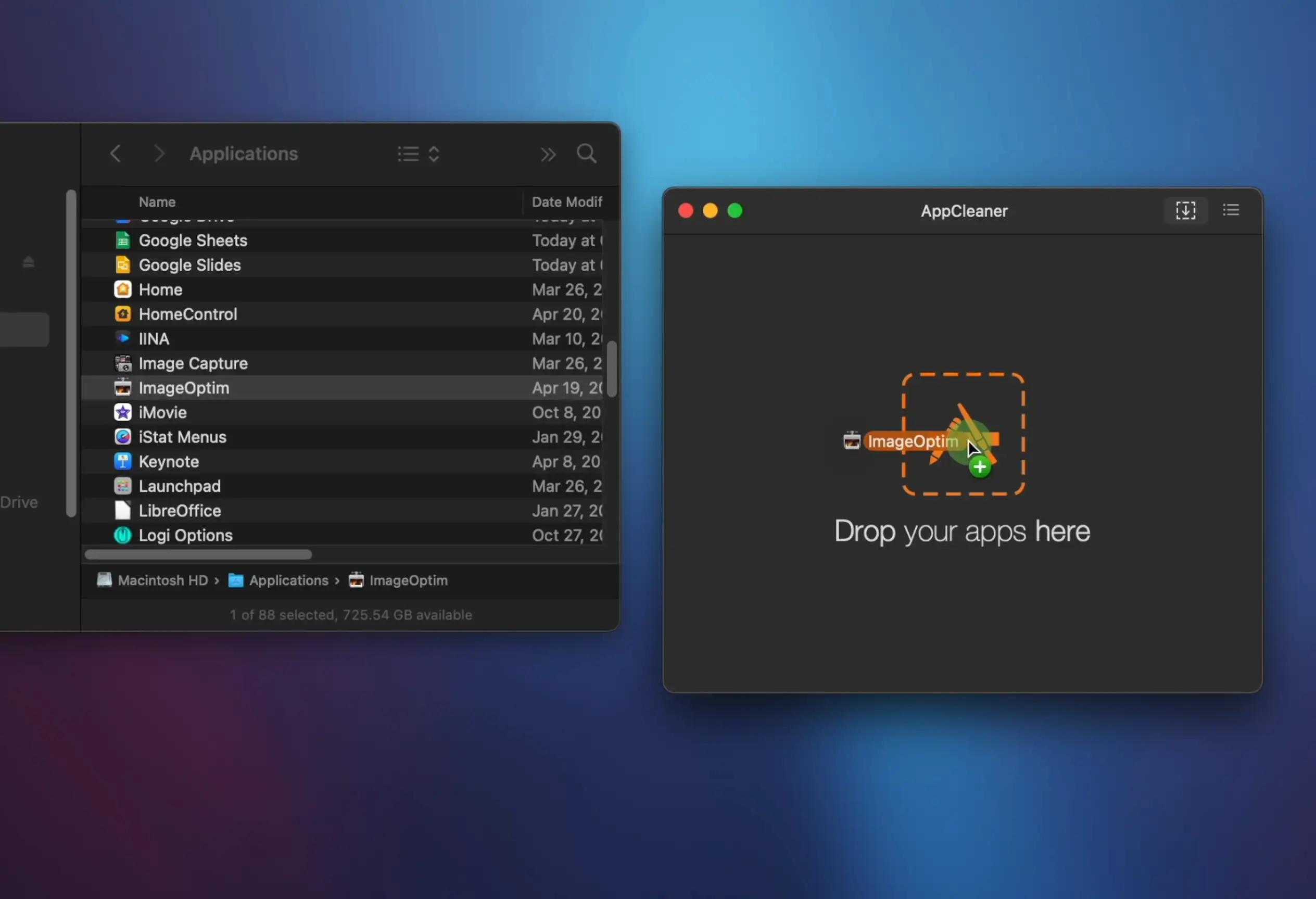Select Image Capture app icon
The width and height of the screenshot is (1316, 899).
tap(123, 363)
